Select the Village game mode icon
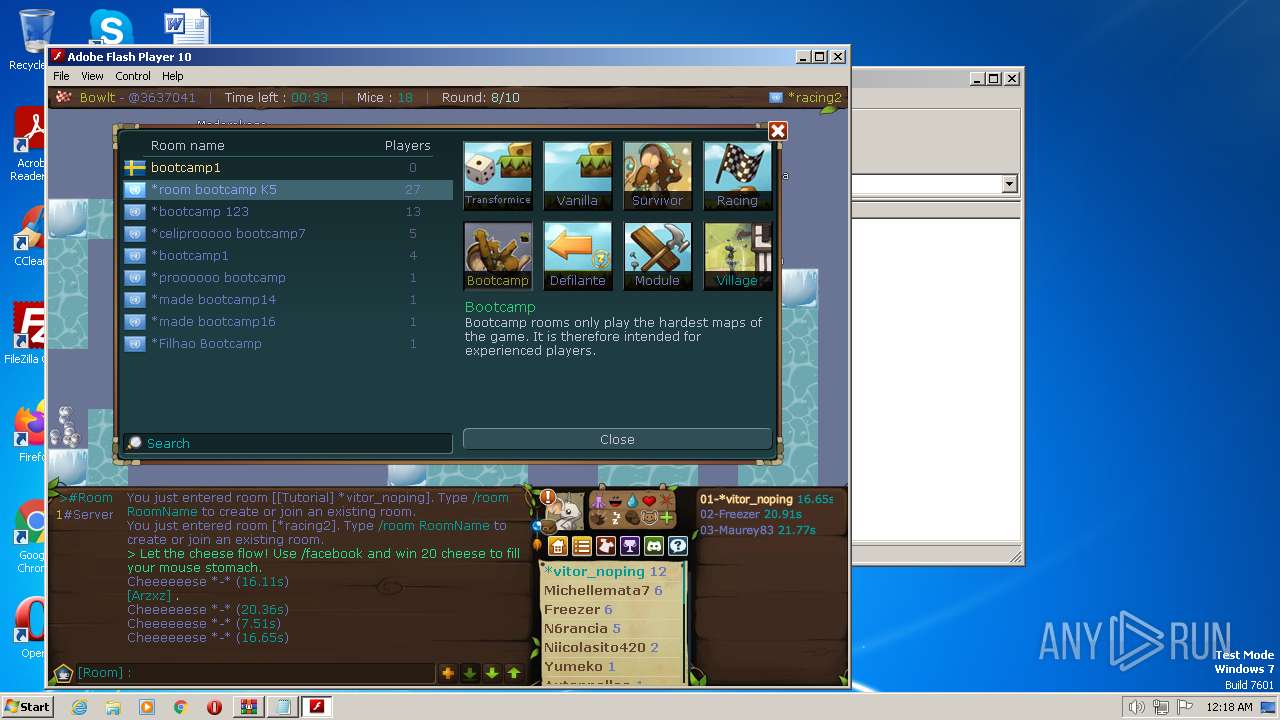The image size is (1280, 720). [737, 255]
